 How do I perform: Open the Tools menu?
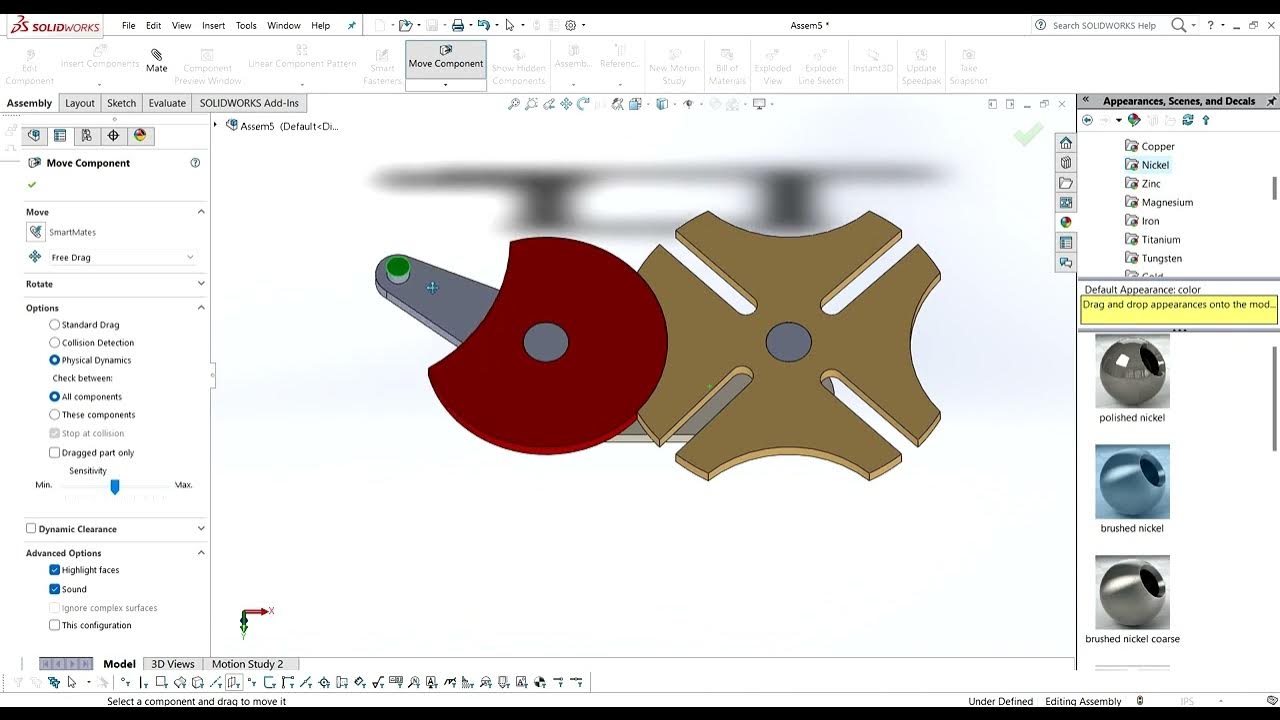point(246,25)
